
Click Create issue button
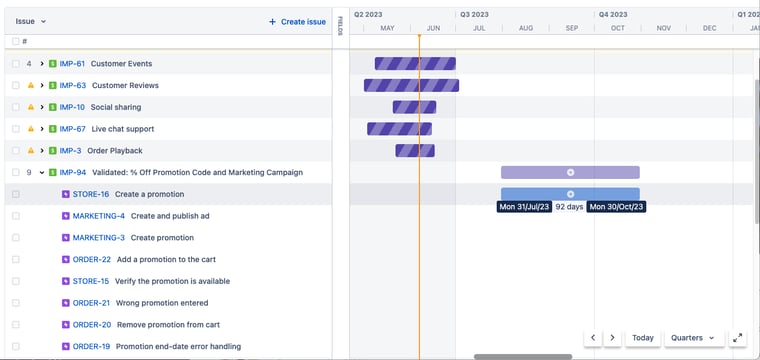point(297,22)
